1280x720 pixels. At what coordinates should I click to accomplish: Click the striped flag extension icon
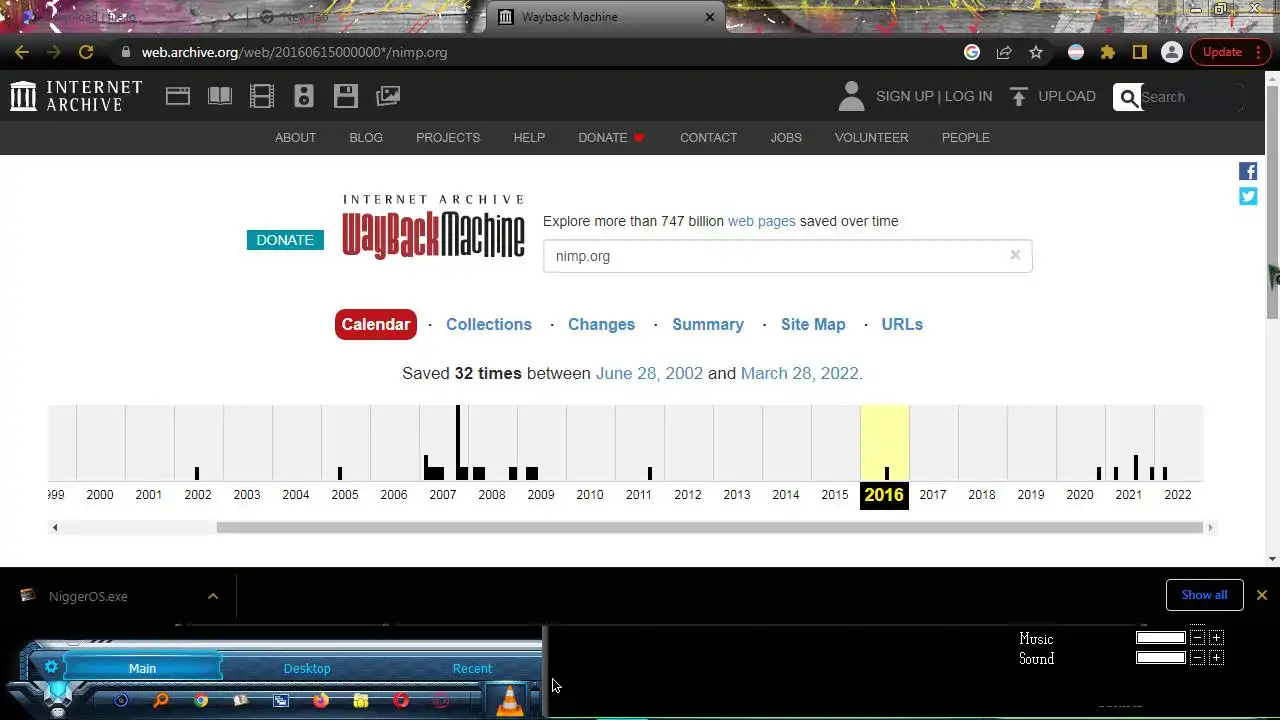[1076, 52]
